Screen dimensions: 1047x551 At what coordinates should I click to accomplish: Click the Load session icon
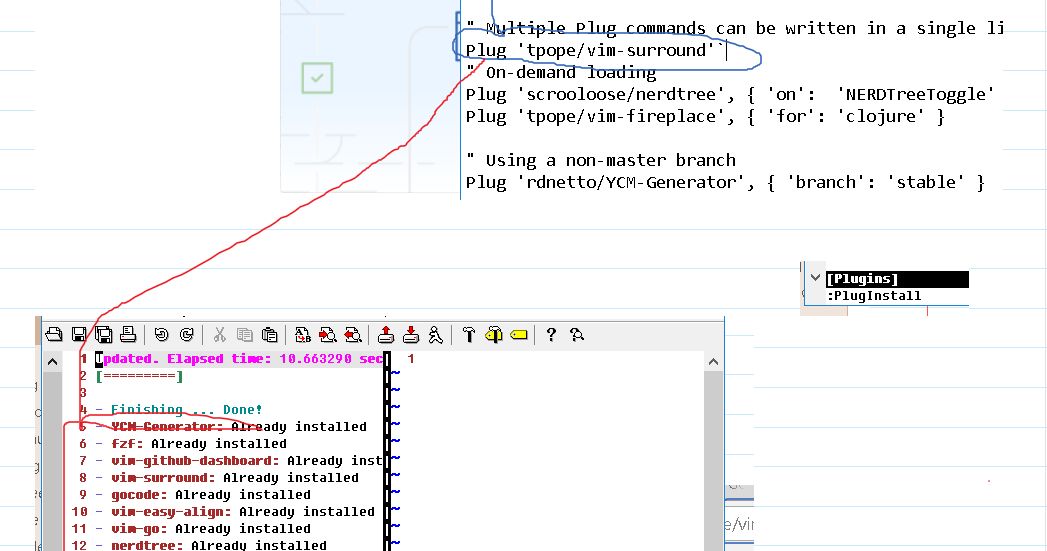point(386,335)
